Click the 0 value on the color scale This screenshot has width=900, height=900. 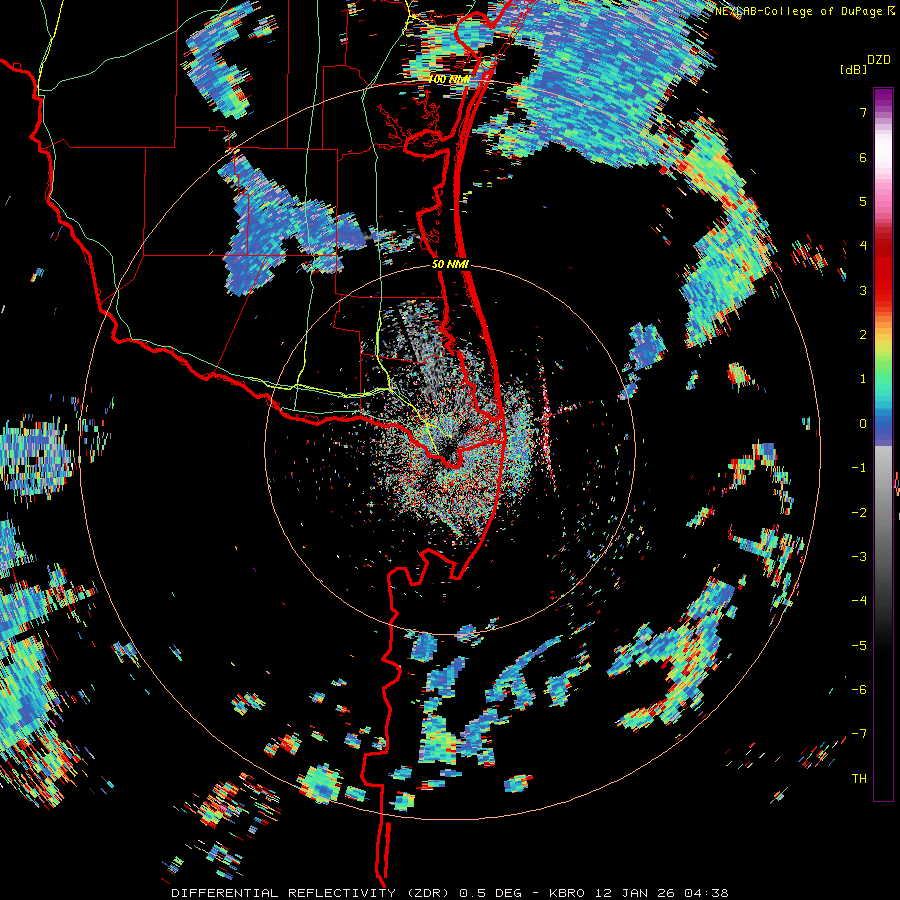click(x=863, y=424)
